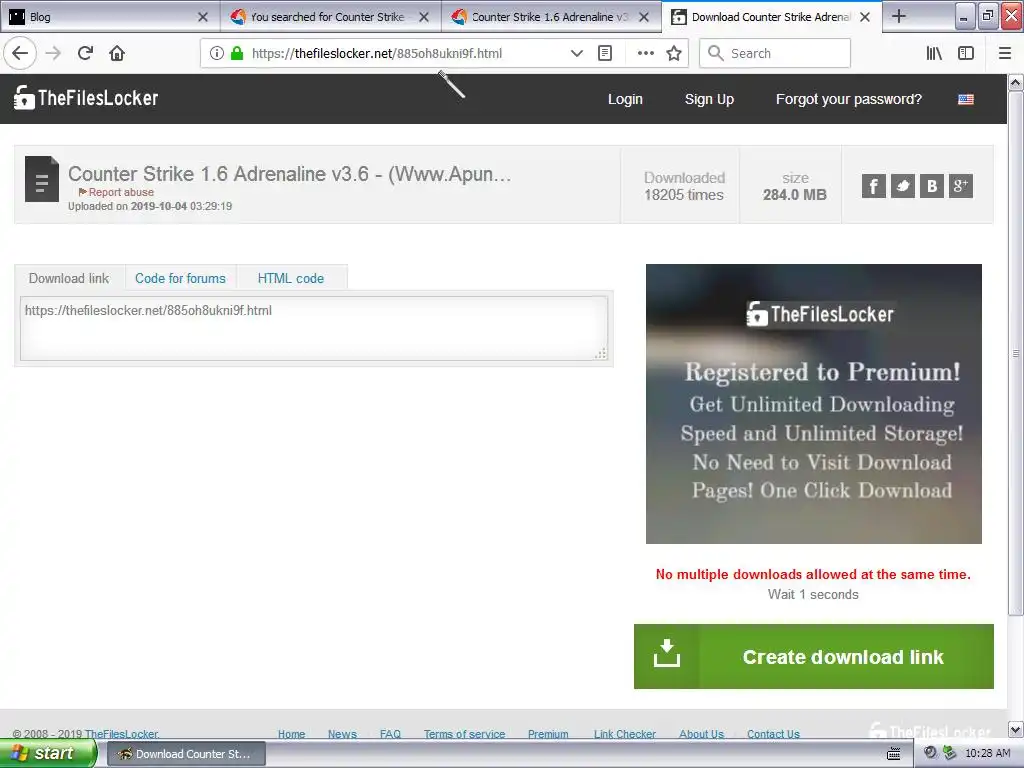Show site information icon in address bar
This screenshot has height=768, width=1024.
tap(216, 54)
